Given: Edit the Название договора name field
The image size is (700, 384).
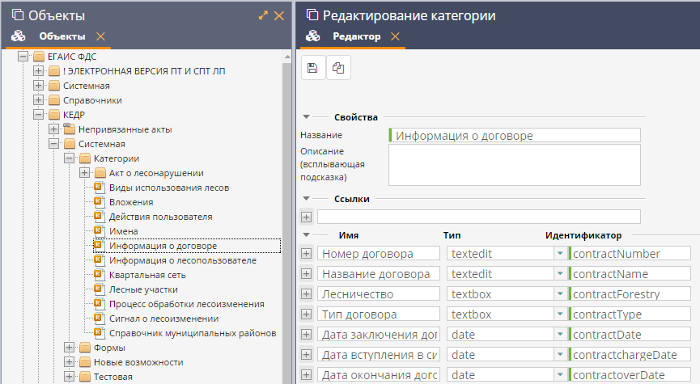Looking at the screenshot, I should tap(379, 274).
